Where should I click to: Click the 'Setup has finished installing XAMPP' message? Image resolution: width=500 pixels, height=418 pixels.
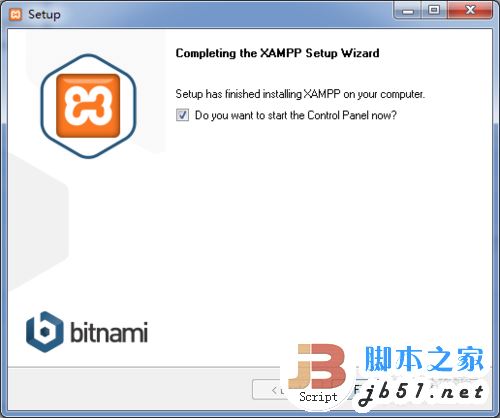[x=300, y=94]
